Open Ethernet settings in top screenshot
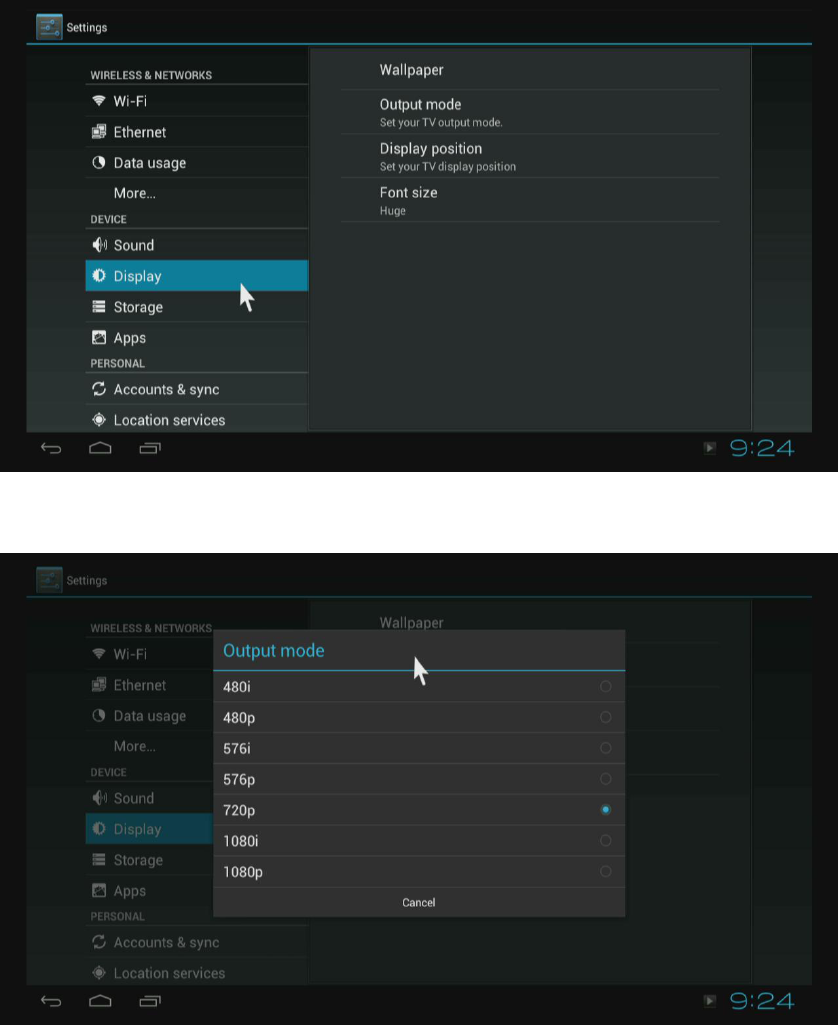838x1025 pixels. click(x=197, y=132)
